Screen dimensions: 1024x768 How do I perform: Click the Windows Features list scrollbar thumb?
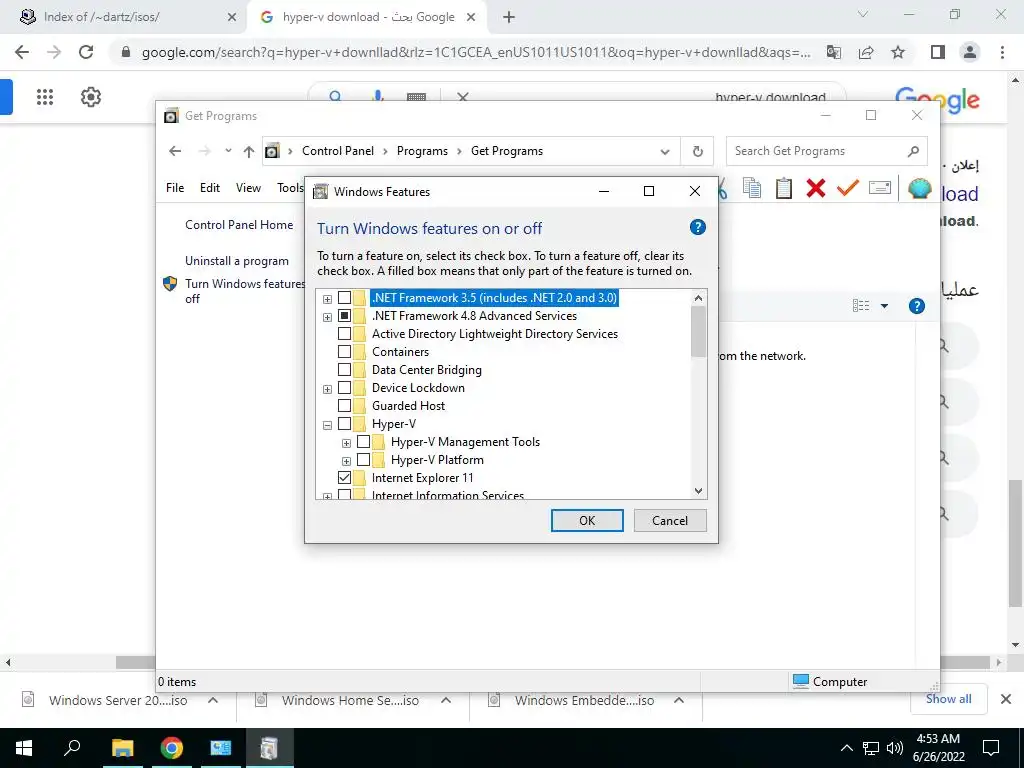pos(698,331)
